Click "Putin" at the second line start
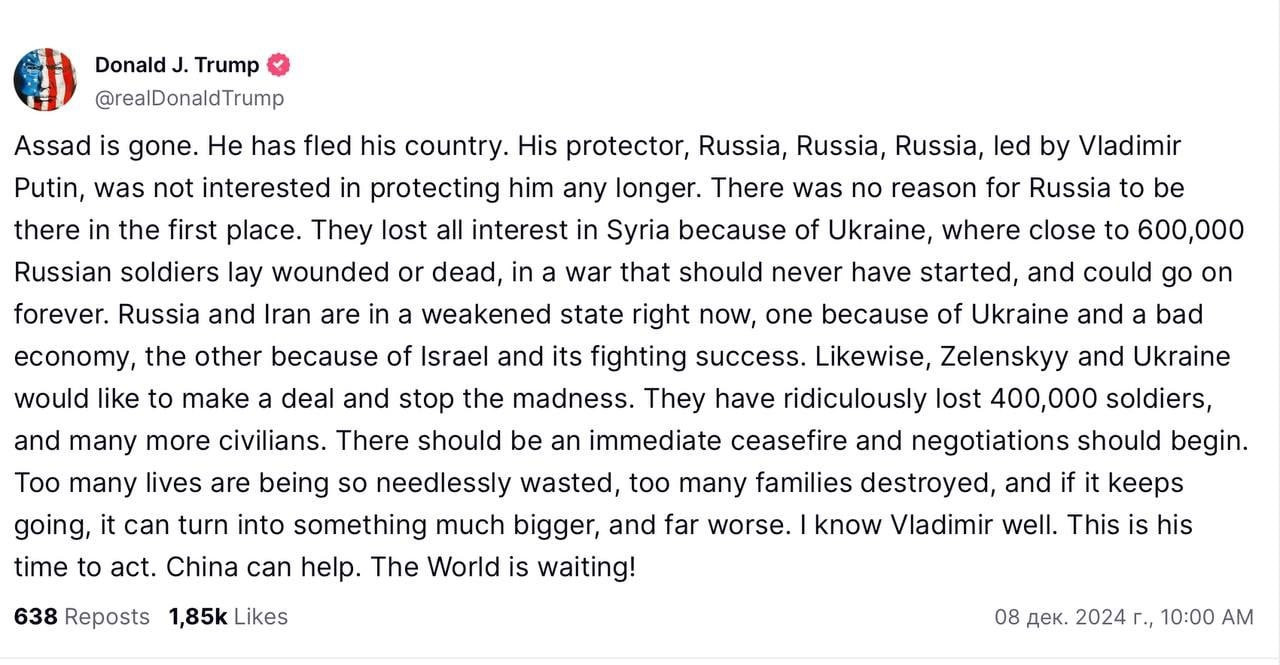Screen dimensions: 1280x665 point(42,189)
